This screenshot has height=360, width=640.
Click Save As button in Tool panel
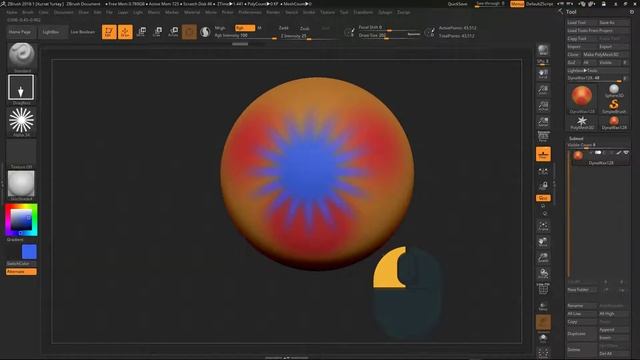(613, 22)
